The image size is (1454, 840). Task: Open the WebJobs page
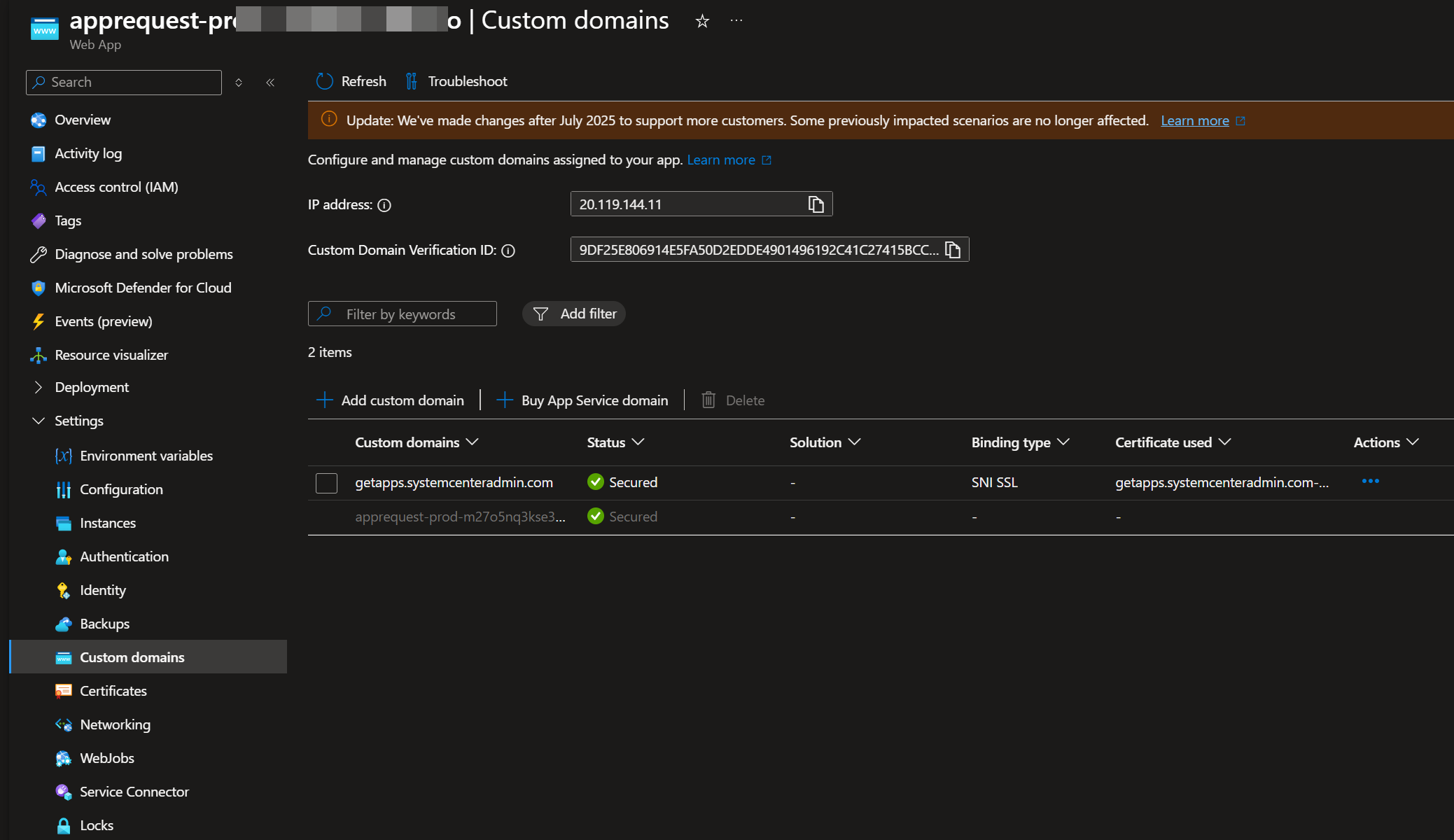click(107, 758)
